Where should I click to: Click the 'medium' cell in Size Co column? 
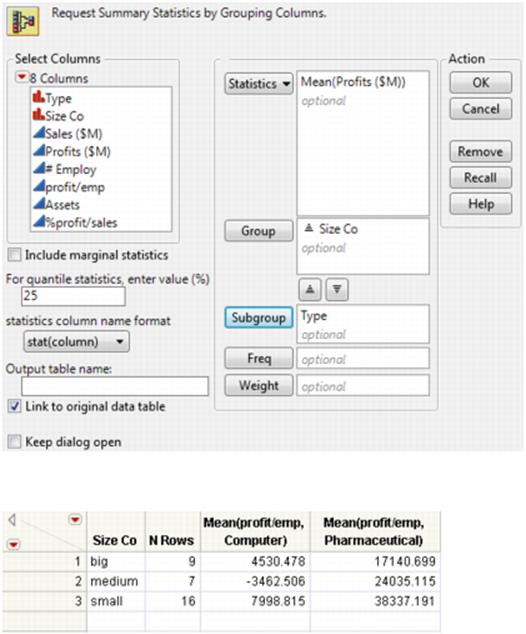[116, 581]
